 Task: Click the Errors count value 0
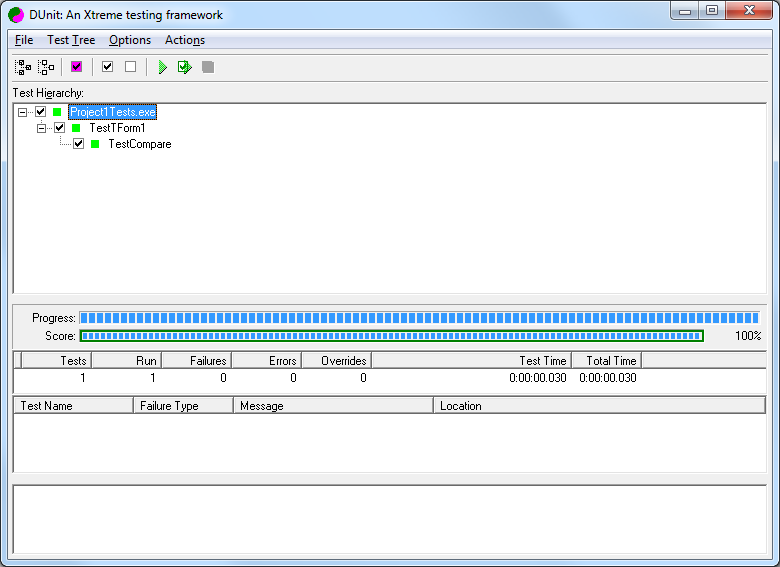click(x=293, y=378)
